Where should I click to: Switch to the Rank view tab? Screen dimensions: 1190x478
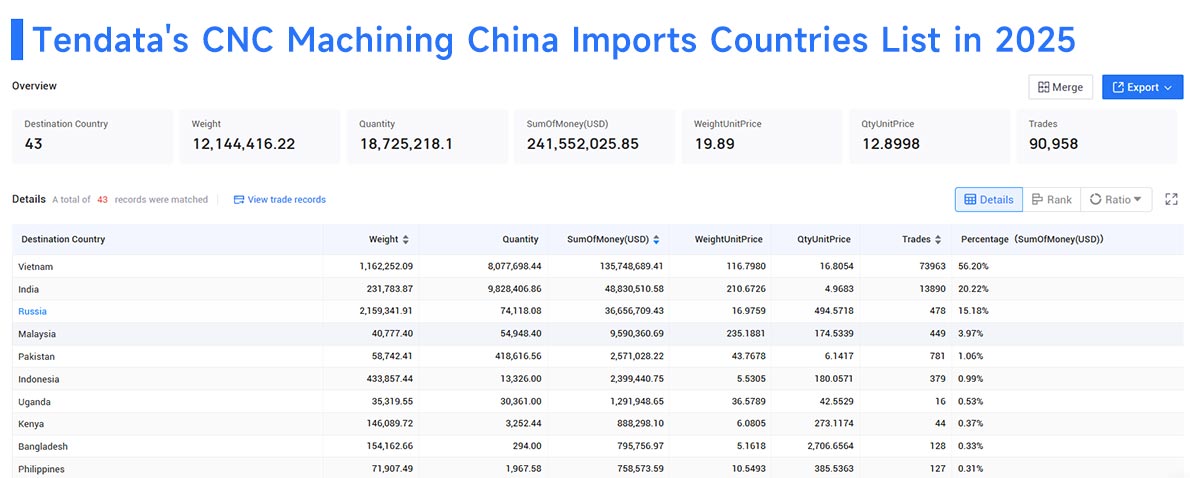pyautogui.click(x=1051, y=200)
